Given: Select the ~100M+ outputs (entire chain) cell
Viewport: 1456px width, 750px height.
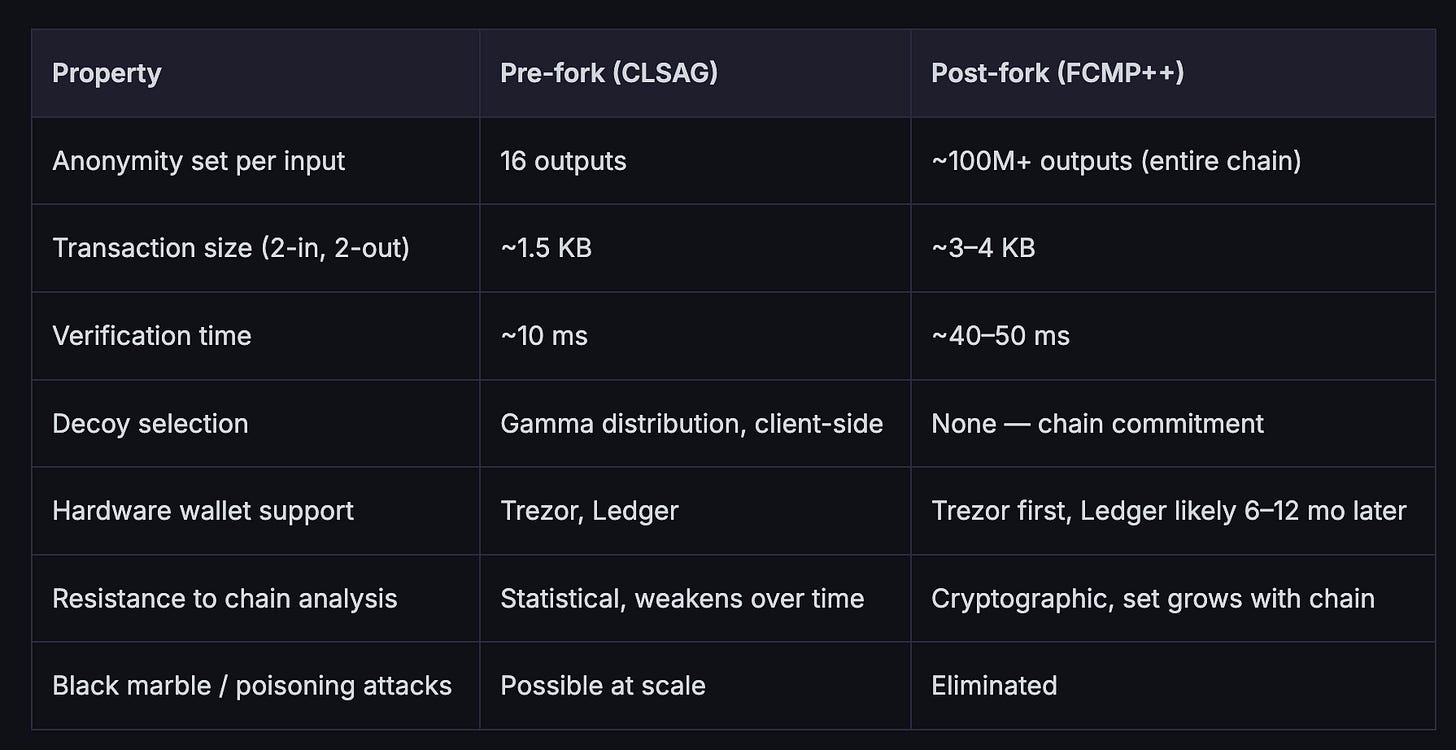Looking at the screenshot, I should 1116,161.
